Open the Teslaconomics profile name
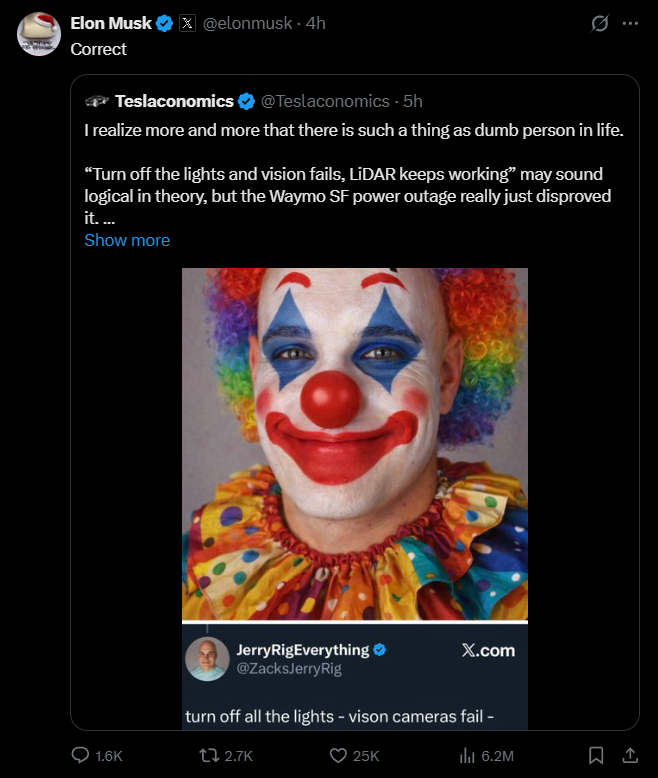 [174, 101]
